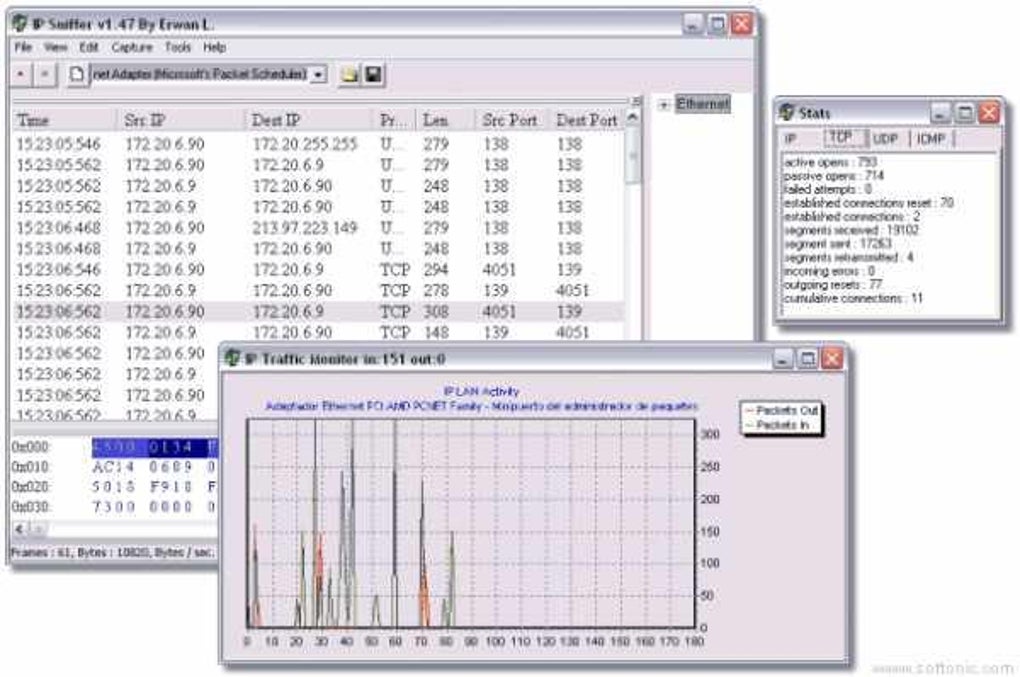Screen dimensions: 1020x677
Task: Open the Capture menu
Action: [132, 47]
